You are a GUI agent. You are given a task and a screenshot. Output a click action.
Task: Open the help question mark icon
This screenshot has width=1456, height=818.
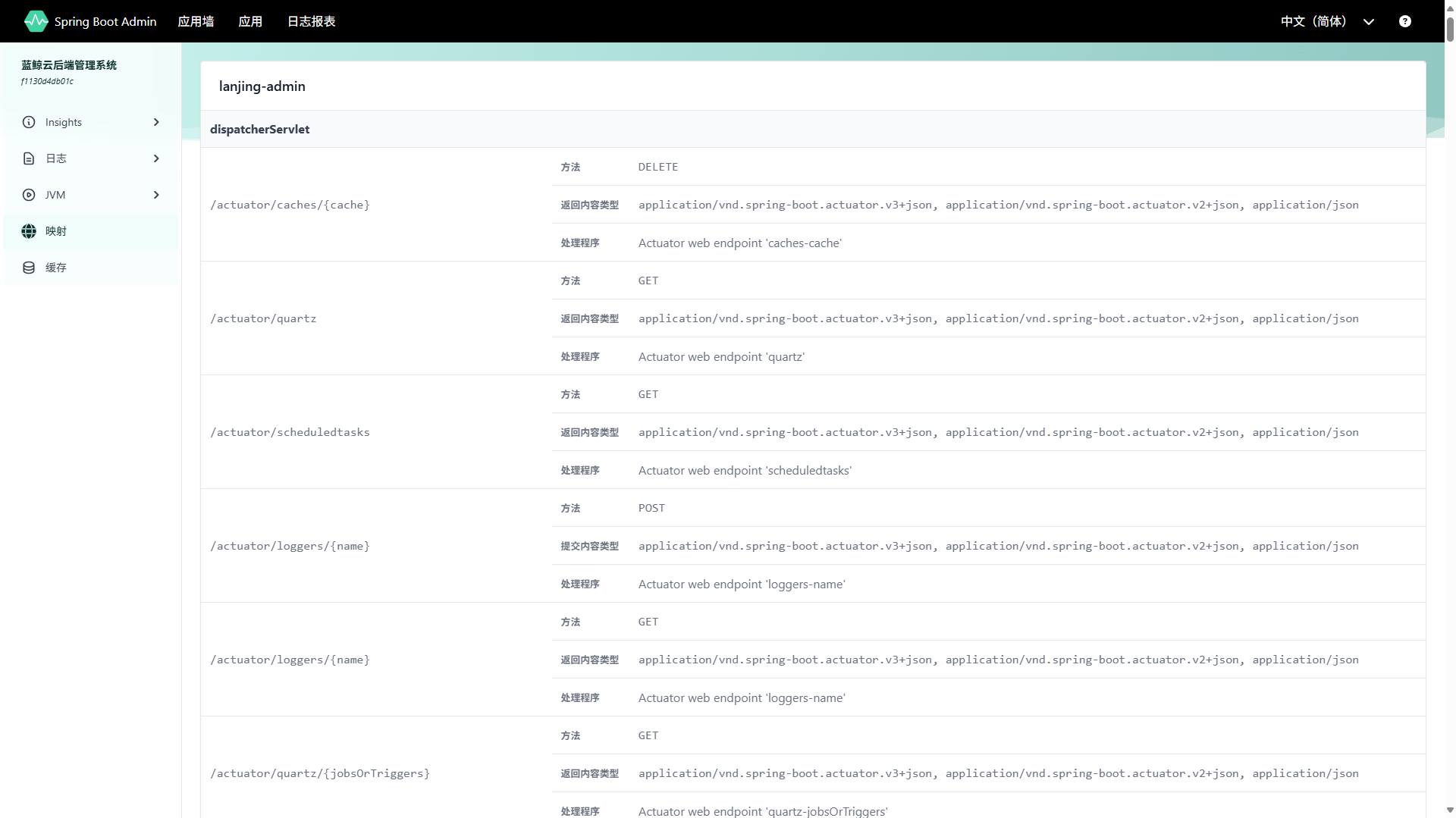[x=1404, y=21]
